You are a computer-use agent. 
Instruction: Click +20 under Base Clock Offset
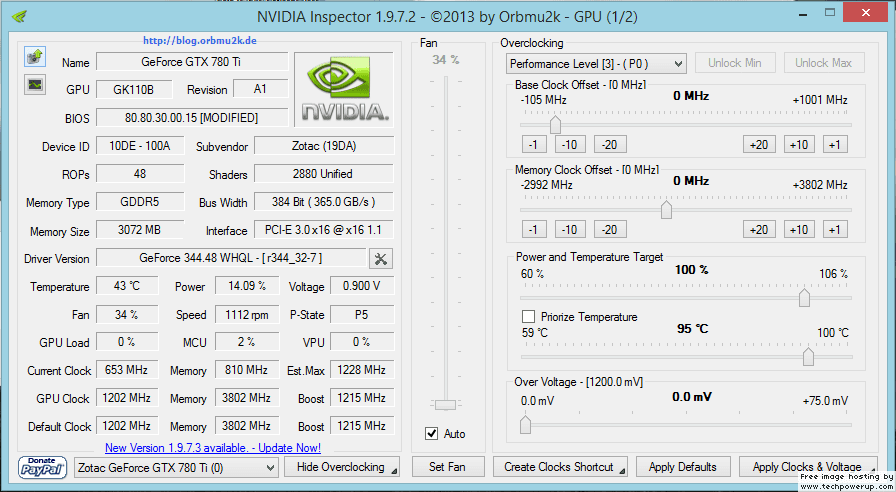(759, 145)
